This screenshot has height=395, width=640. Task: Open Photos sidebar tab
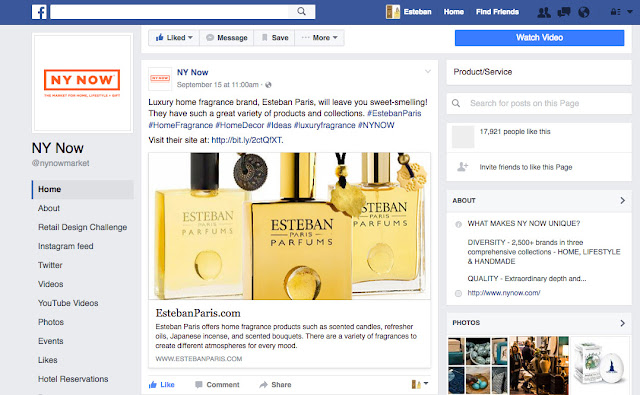(51, 322)
